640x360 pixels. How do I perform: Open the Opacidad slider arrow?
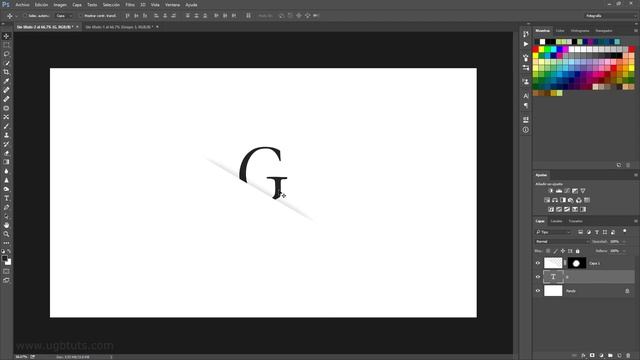625,242
